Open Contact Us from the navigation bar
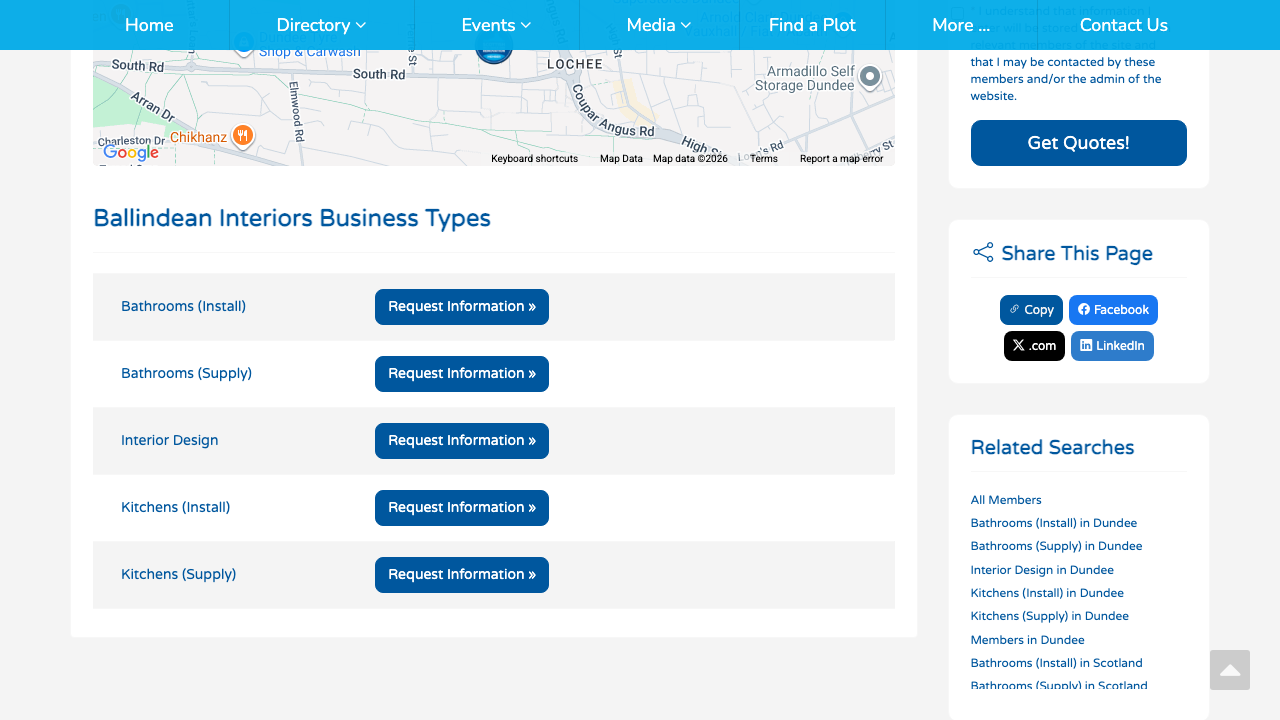 pos(1123,25)
